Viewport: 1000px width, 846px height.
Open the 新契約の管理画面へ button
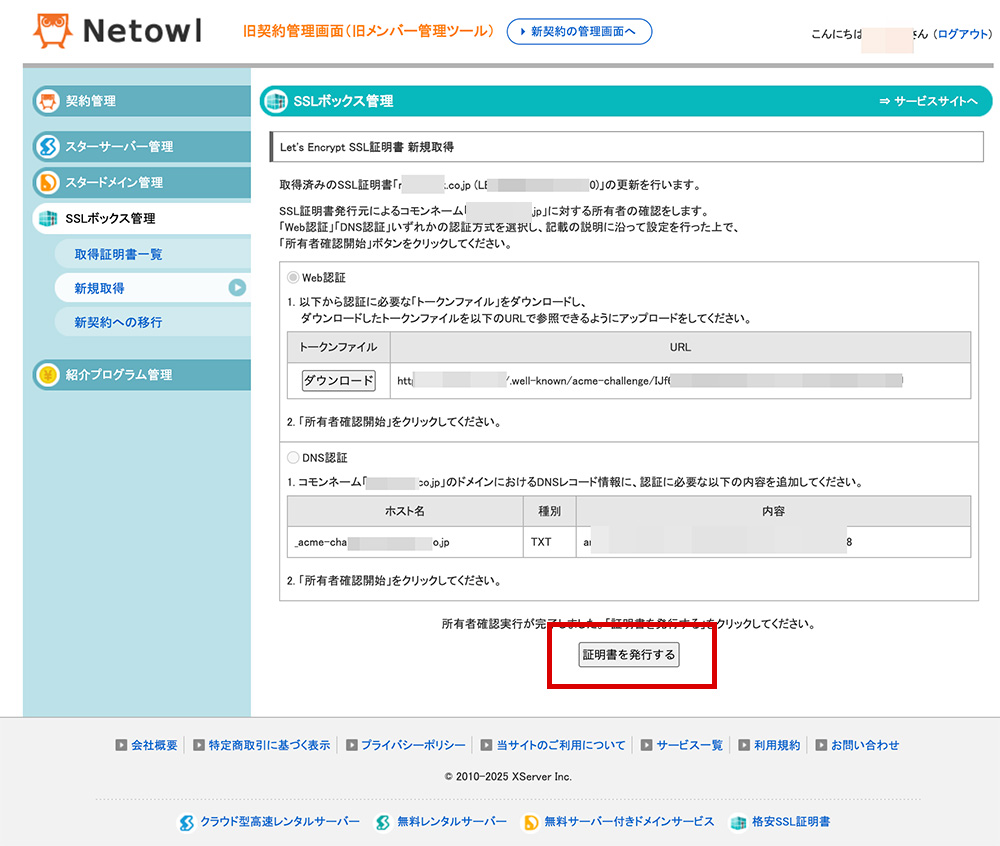point(578,31)
